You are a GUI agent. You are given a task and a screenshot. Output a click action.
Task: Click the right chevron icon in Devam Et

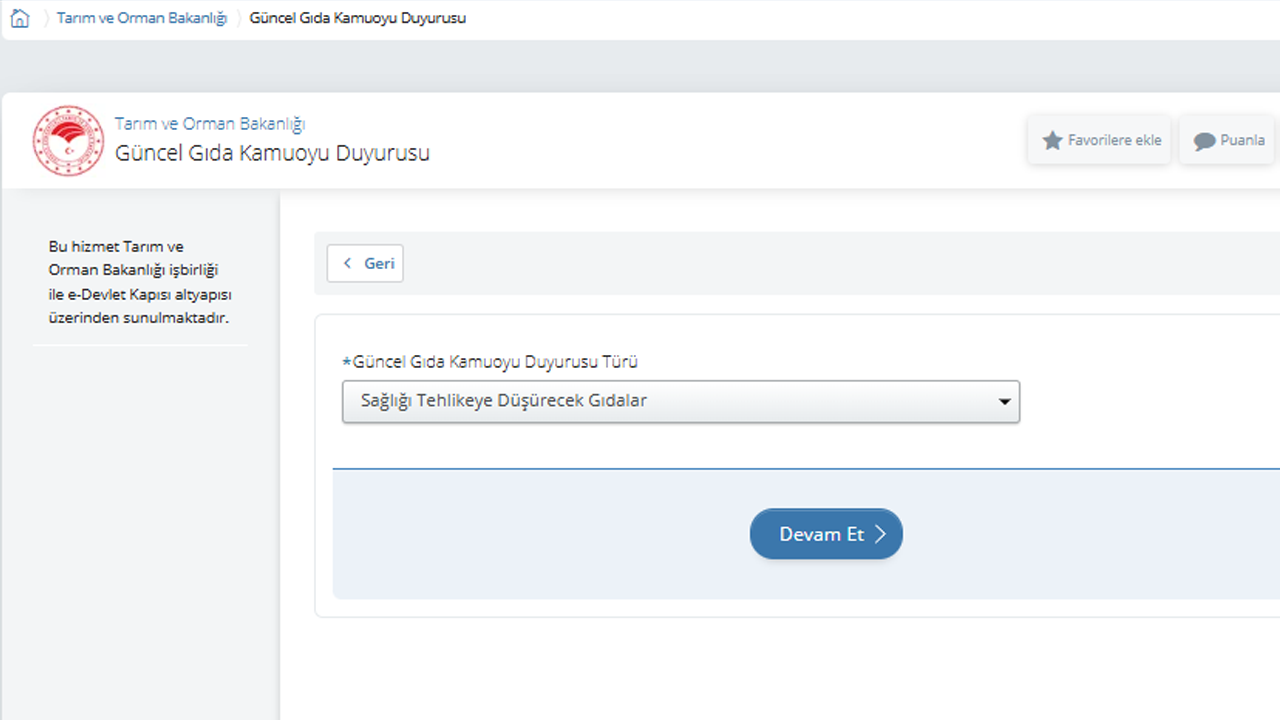coord(880,534)
